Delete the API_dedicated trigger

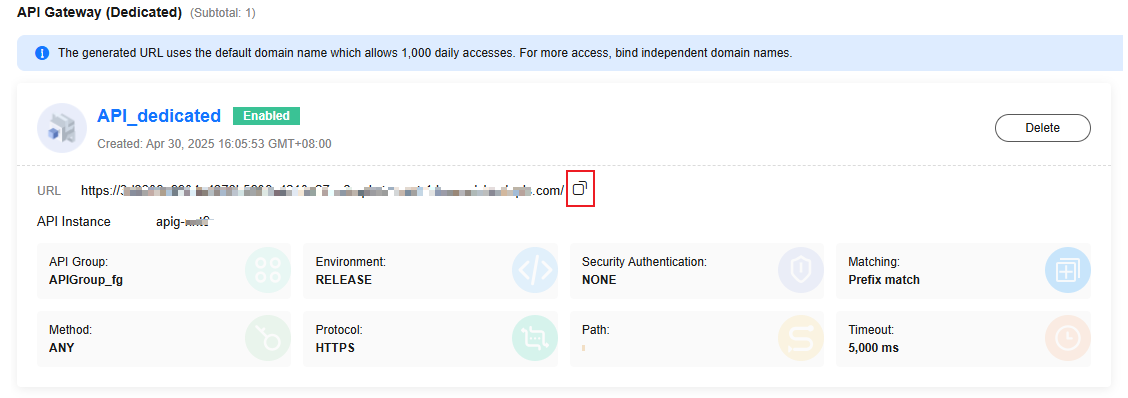(1042, 128)
